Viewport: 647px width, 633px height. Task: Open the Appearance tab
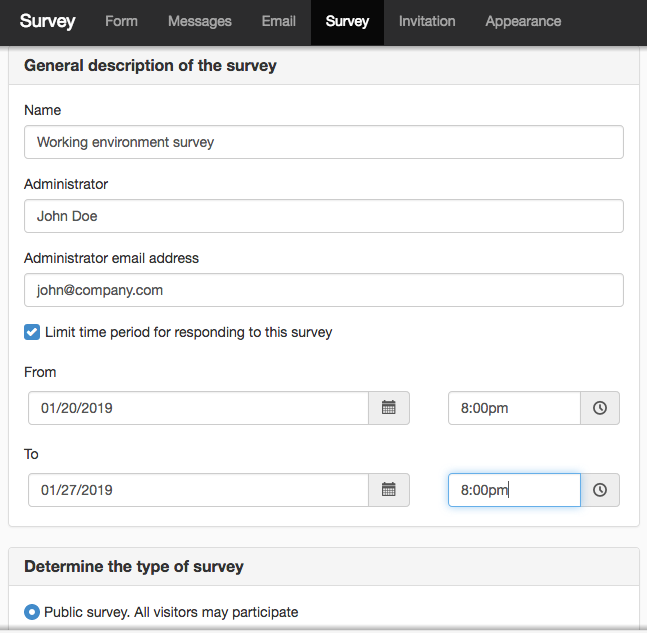point(523,21)
